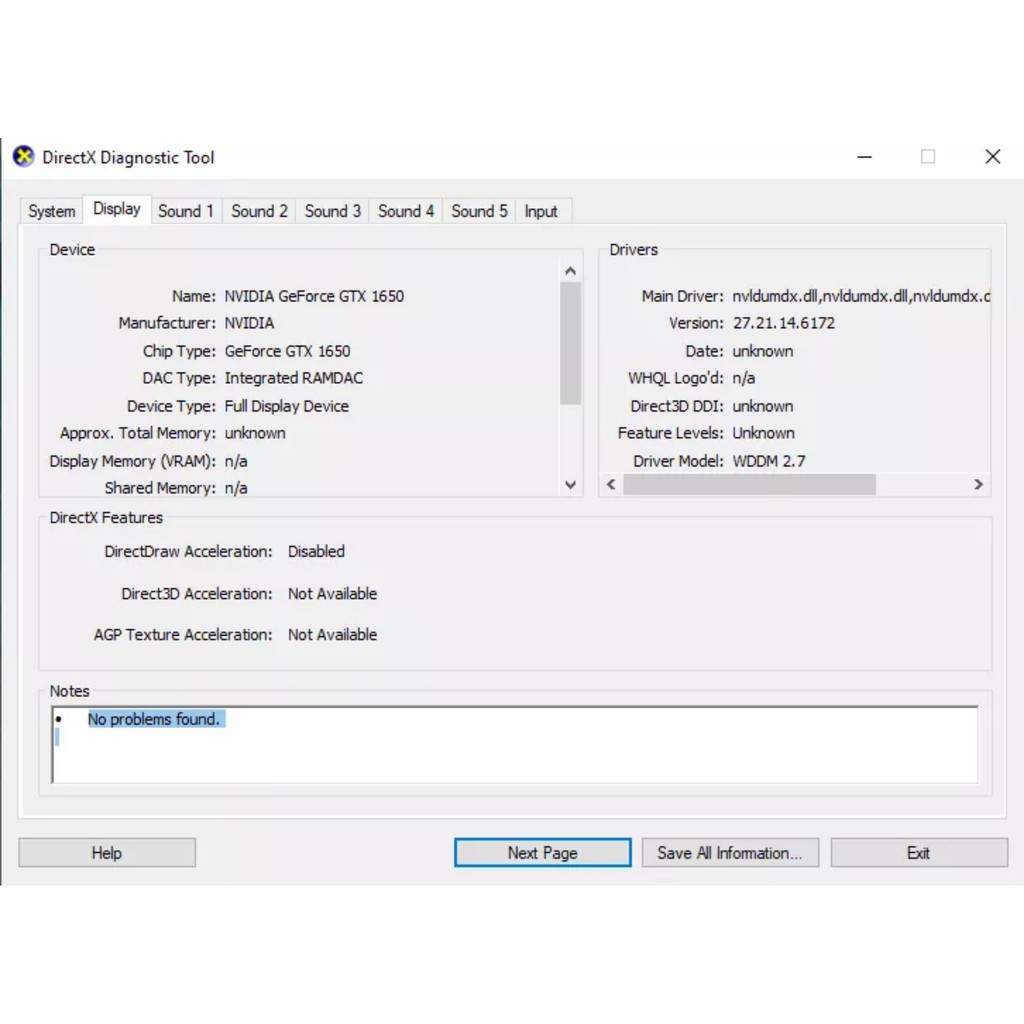Screen dimensions: 1024x1024
Task: Click right arrow of Drivers scrollbar
Action: pyautogui.click(x=979, y=485)
